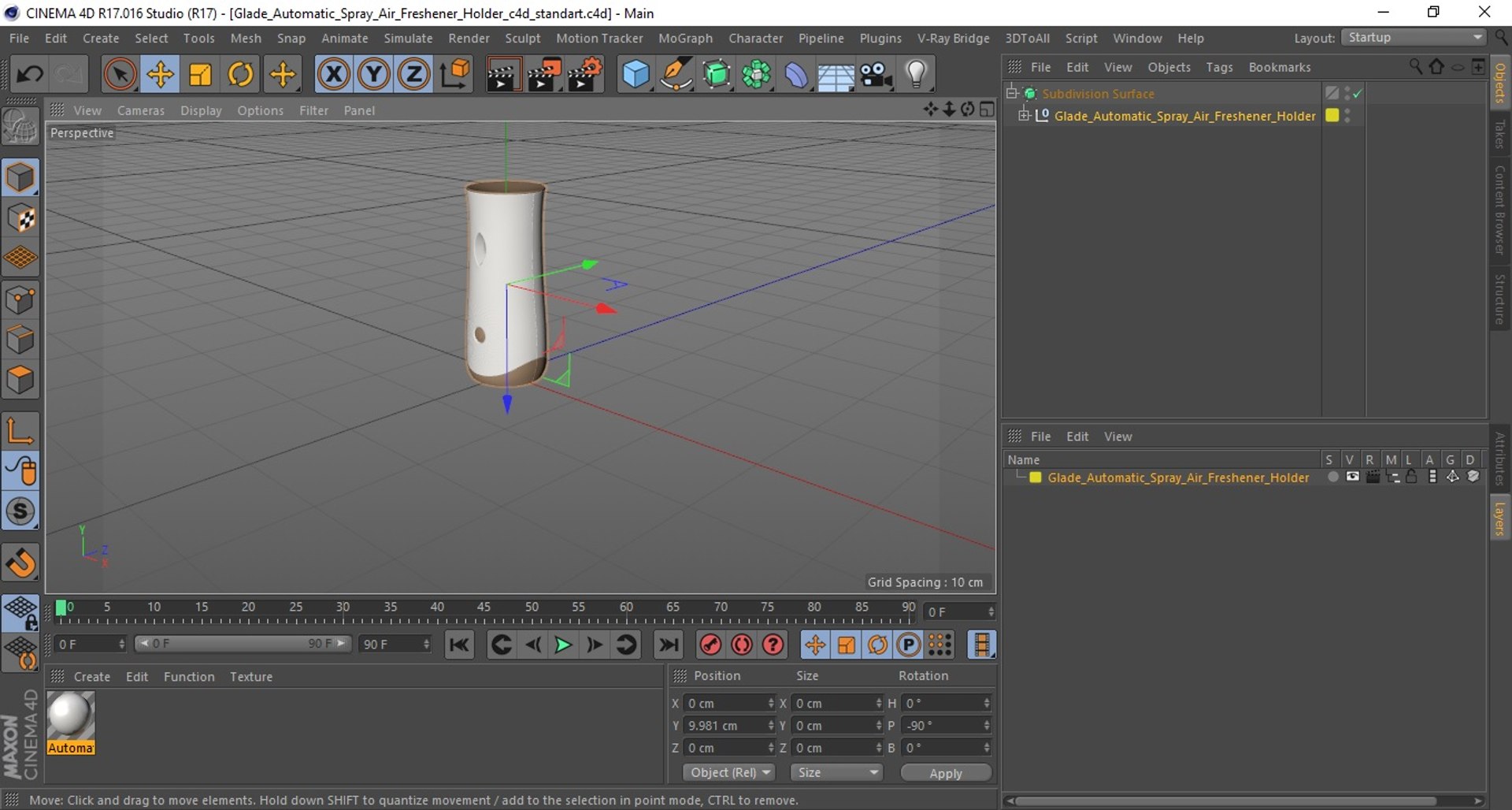Click the Light bulb icon
This screenshot has height=810, width=1512.
[x=916, y=75]
